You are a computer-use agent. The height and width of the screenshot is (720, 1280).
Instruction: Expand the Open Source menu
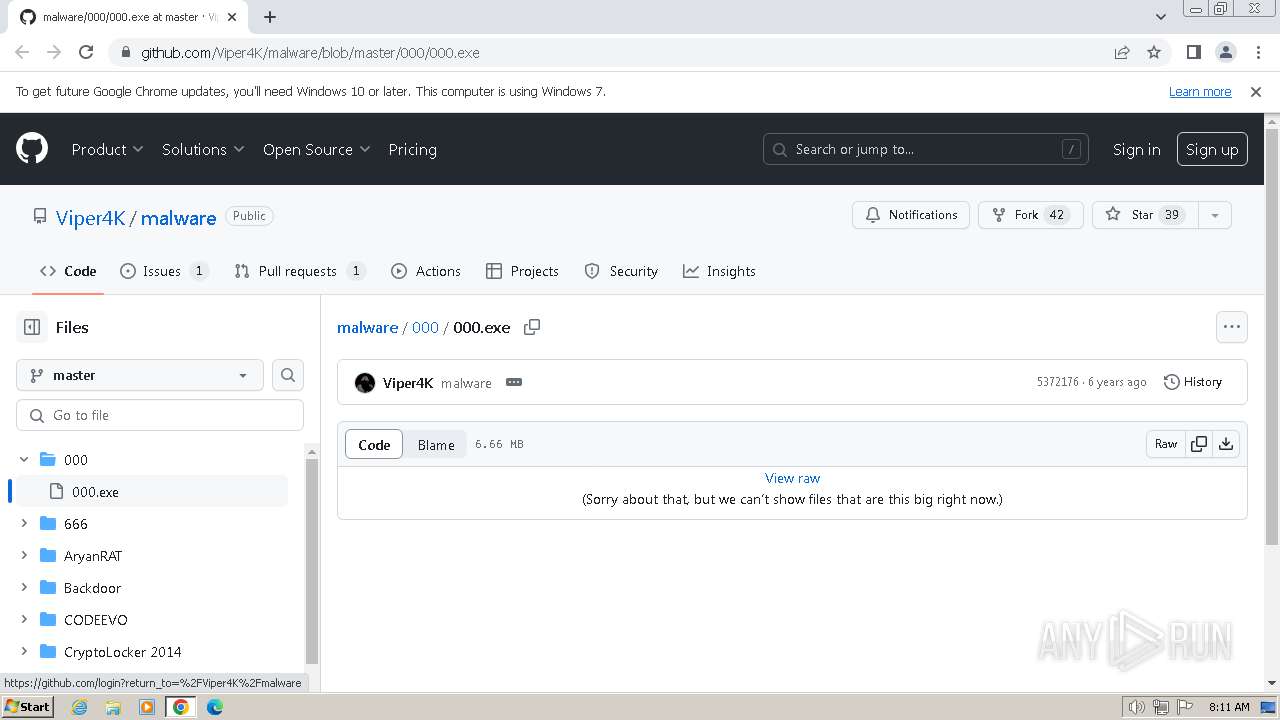coord(316,149)
